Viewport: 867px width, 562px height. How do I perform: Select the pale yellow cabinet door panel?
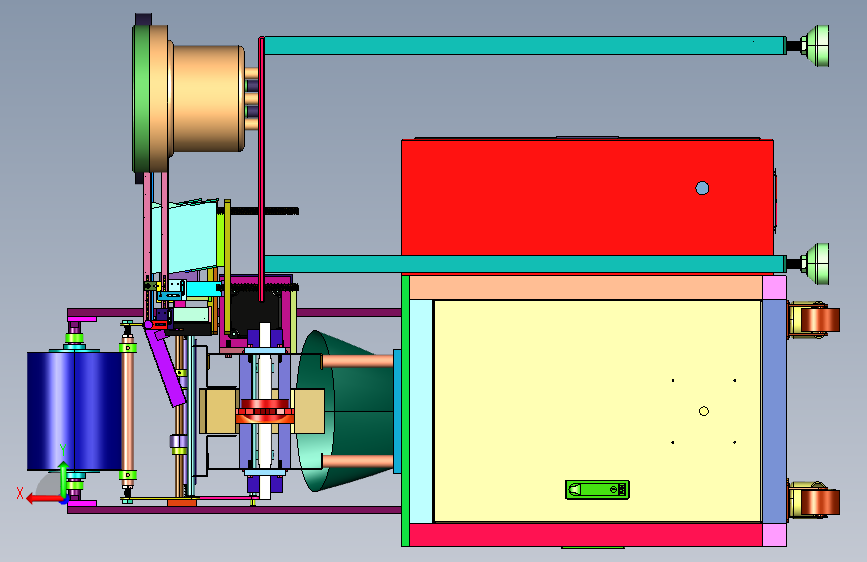click(x=598, y=411)
